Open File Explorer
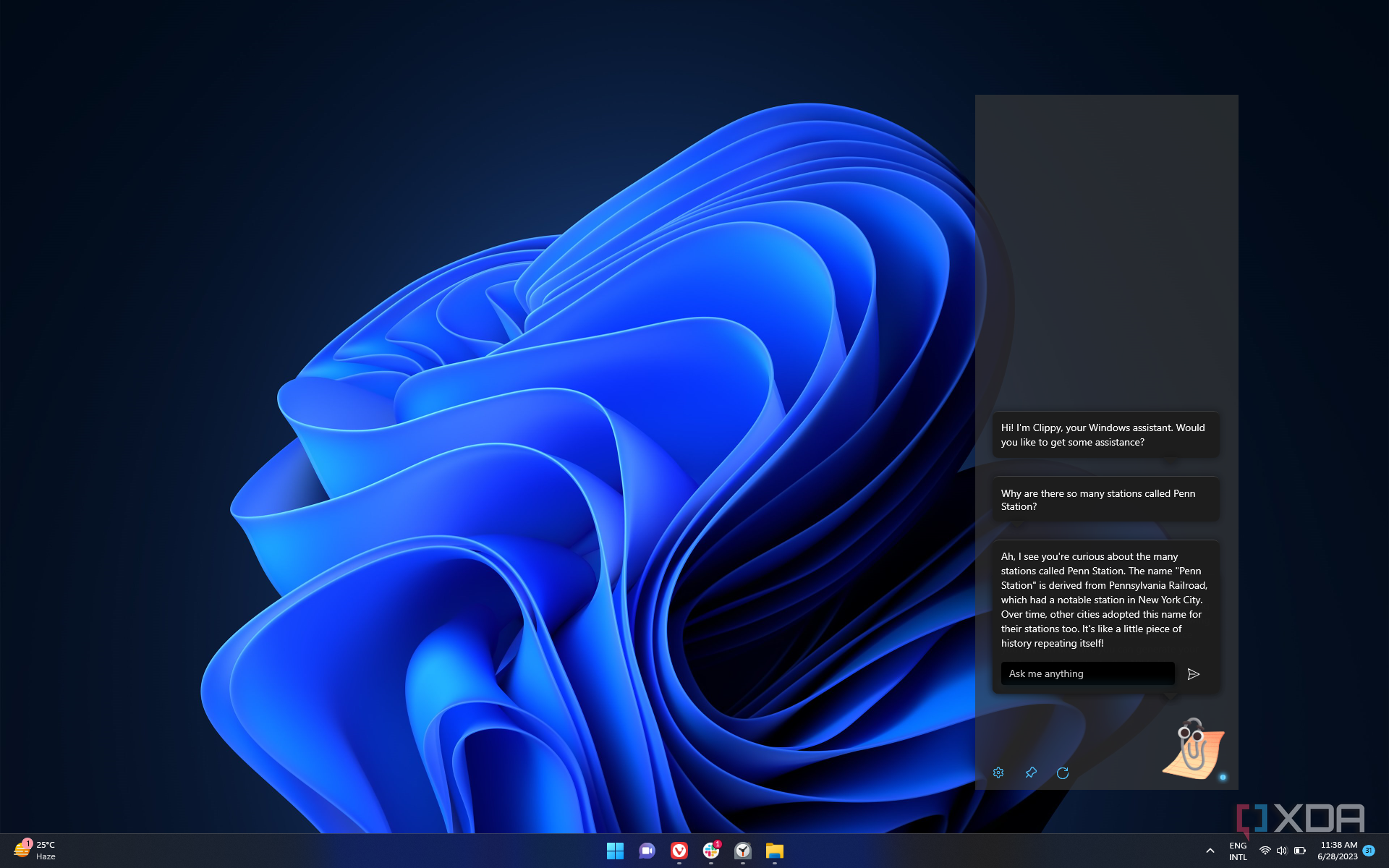This screenshot has width=1389, height=868. pos(774,851)
